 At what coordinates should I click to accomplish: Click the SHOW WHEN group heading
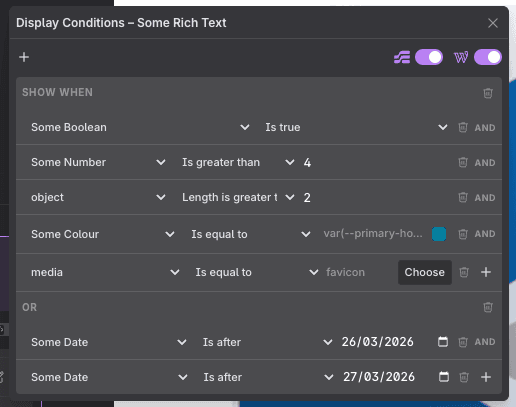[x=57, y=92]
